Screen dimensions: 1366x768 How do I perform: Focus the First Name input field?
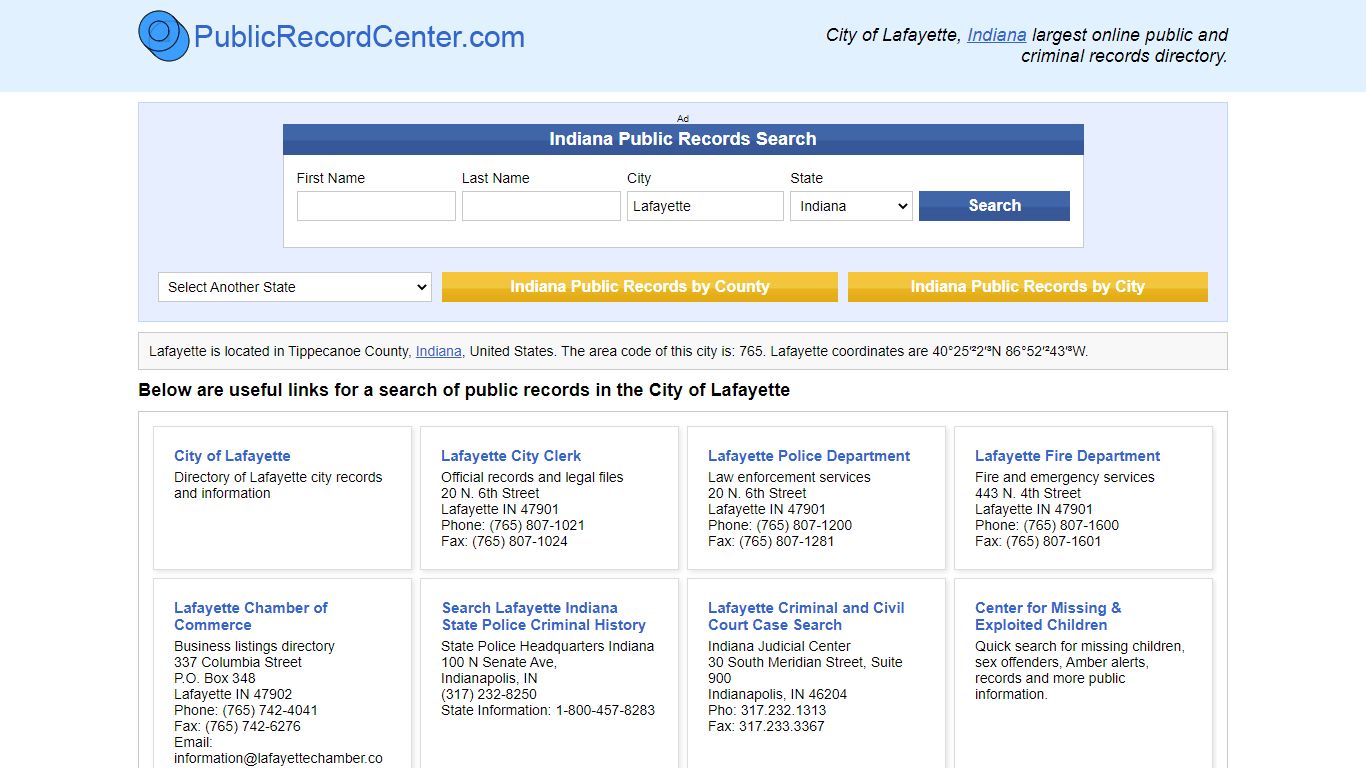[x=376, y=206]
